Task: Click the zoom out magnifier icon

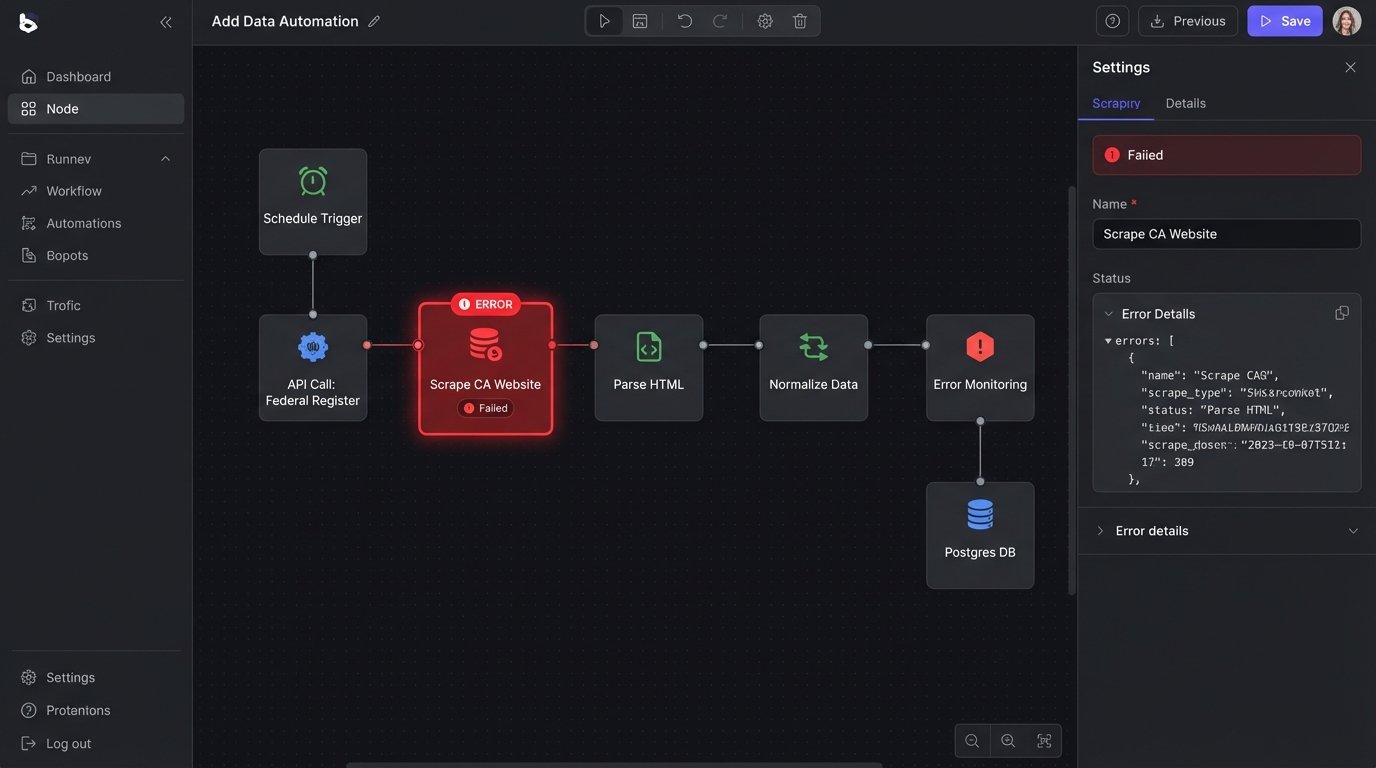Action: 972,741
